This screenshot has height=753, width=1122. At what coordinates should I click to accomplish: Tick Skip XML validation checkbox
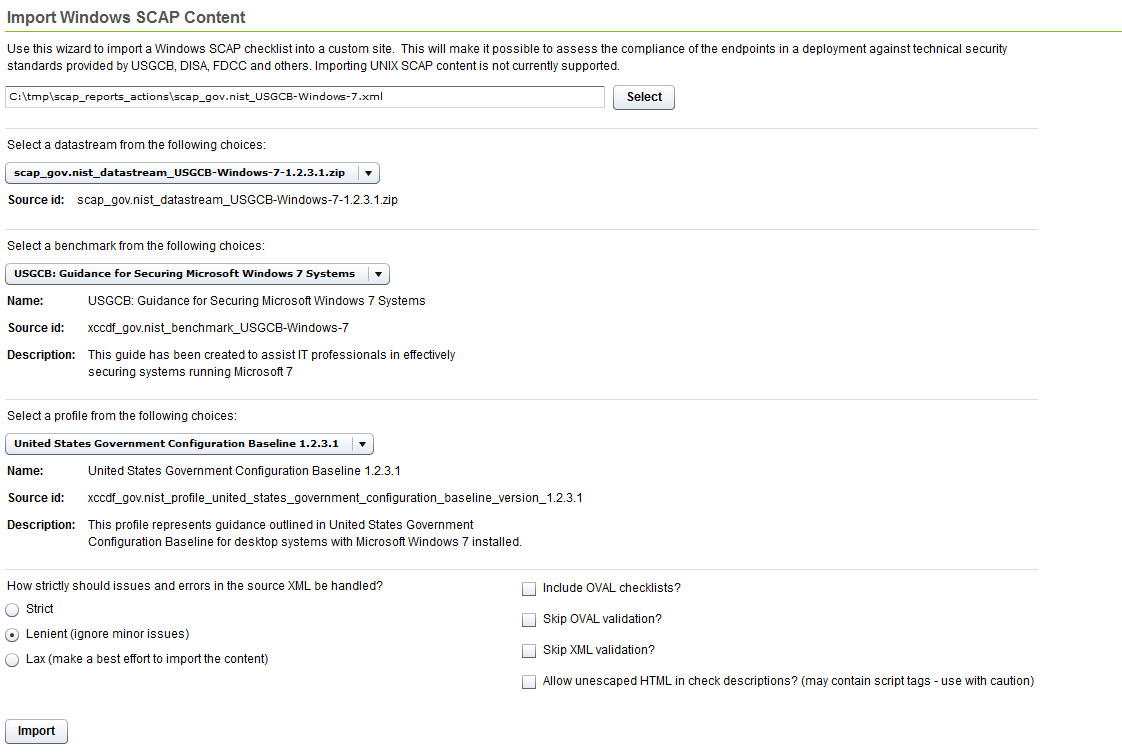point(529,651)
